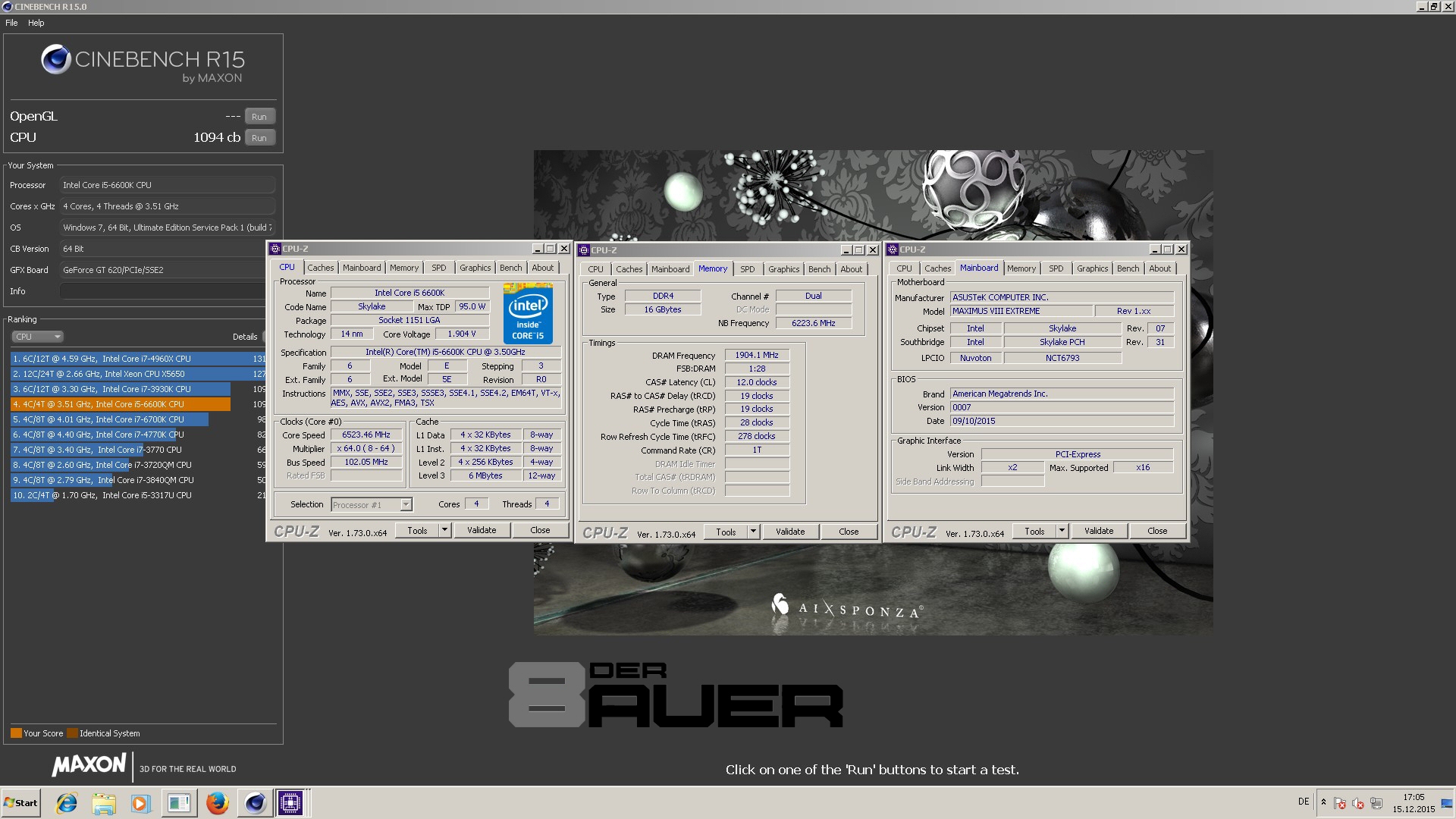Expand Tools dropdown arrow in left CPU-Z window

pos(445,530)
